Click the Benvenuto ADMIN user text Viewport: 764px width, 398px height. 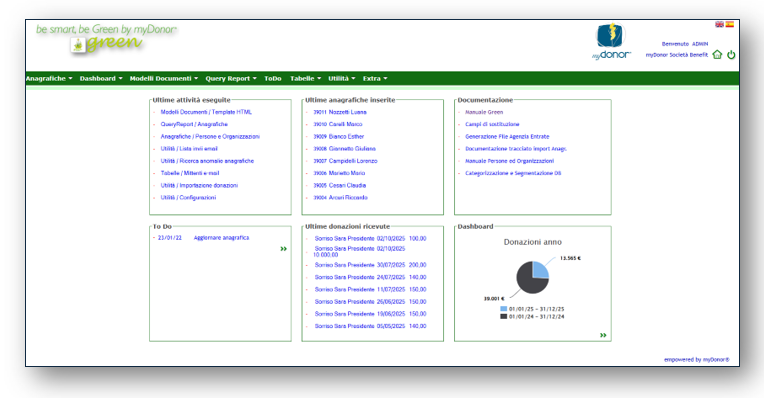685,44
